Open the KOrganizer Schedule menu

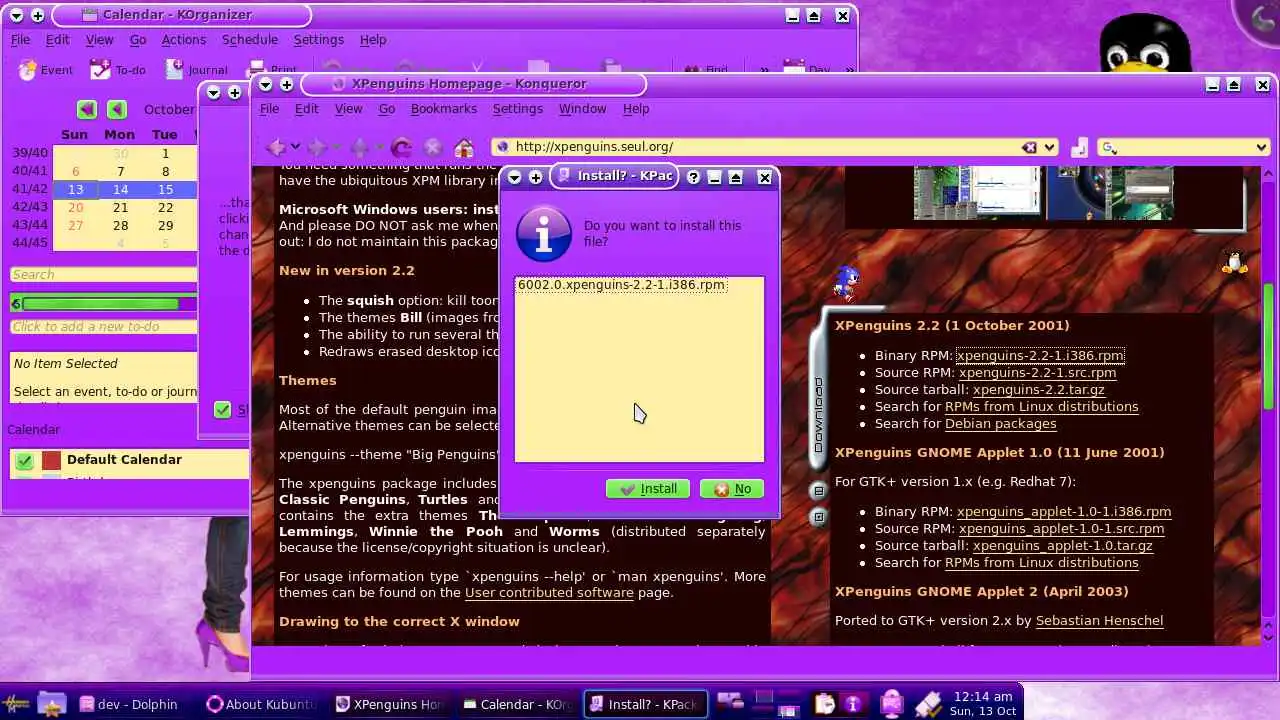tap(250, 39)
